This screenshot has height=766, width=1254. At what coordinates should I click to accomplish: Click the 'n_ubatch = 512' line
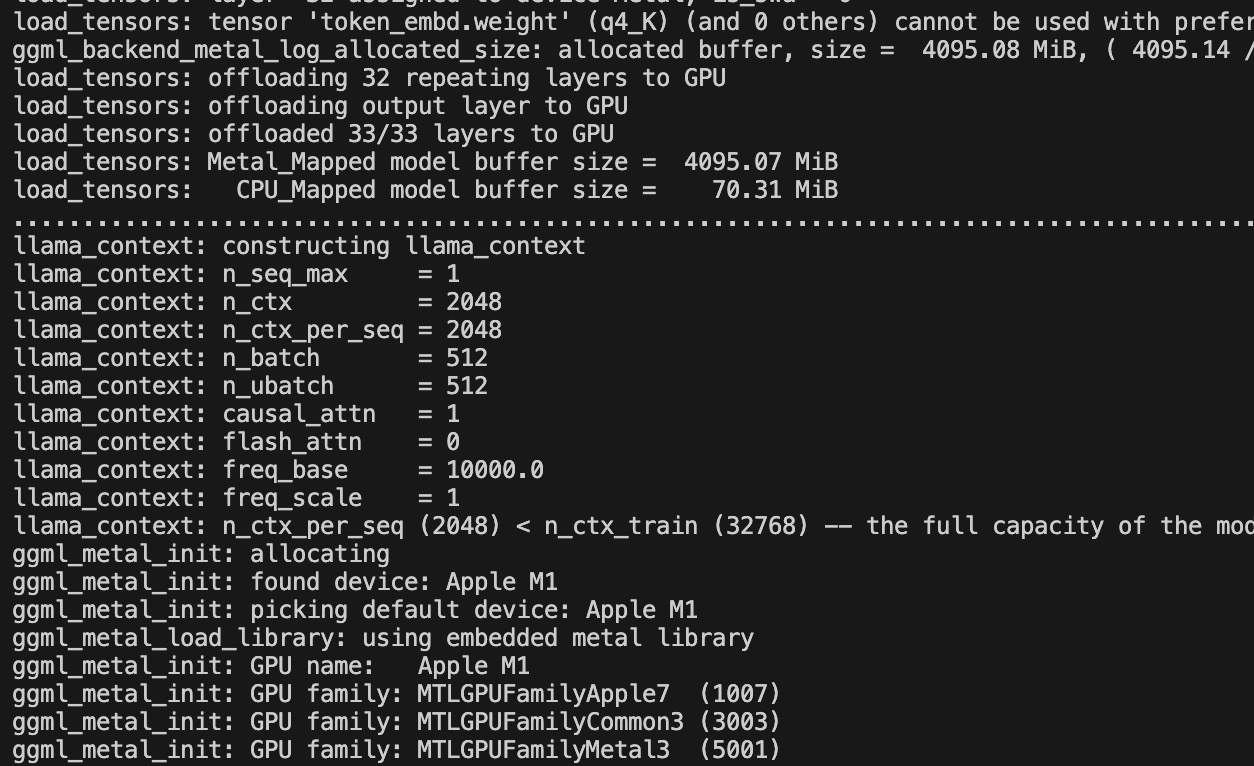tap(251, 386)
